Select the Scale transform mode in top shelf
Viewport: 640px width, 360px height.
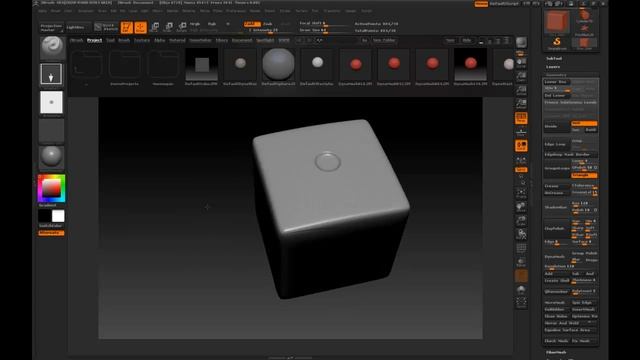pos(168,27)
